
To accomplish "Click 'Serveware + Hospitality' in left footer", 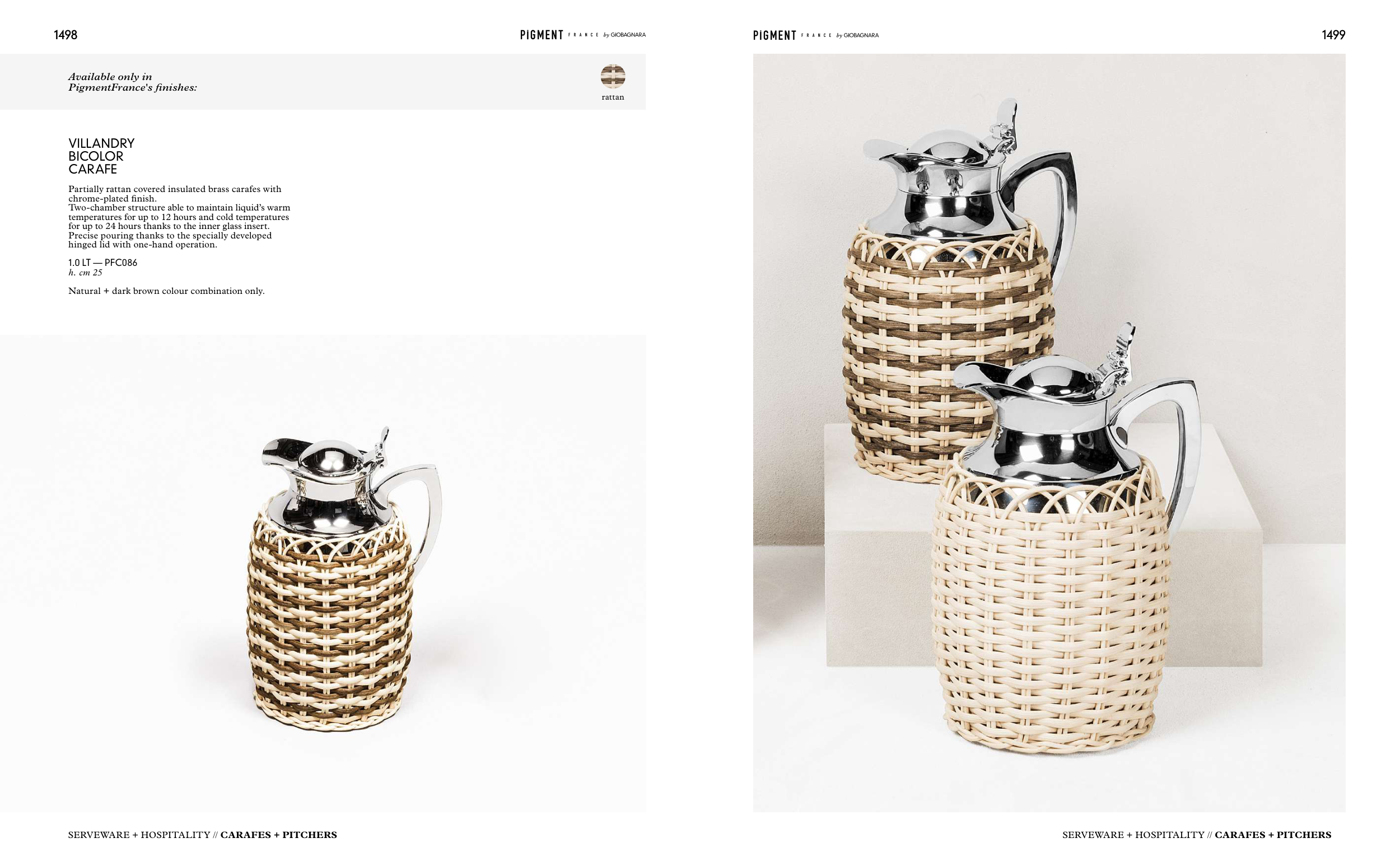I will point(139,835).
